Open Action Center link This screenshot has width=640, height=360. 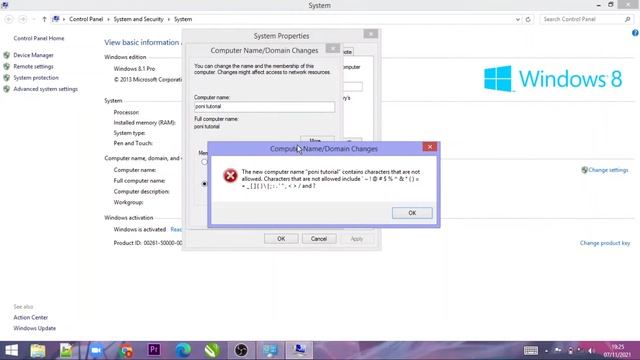(x=31, y=318)
